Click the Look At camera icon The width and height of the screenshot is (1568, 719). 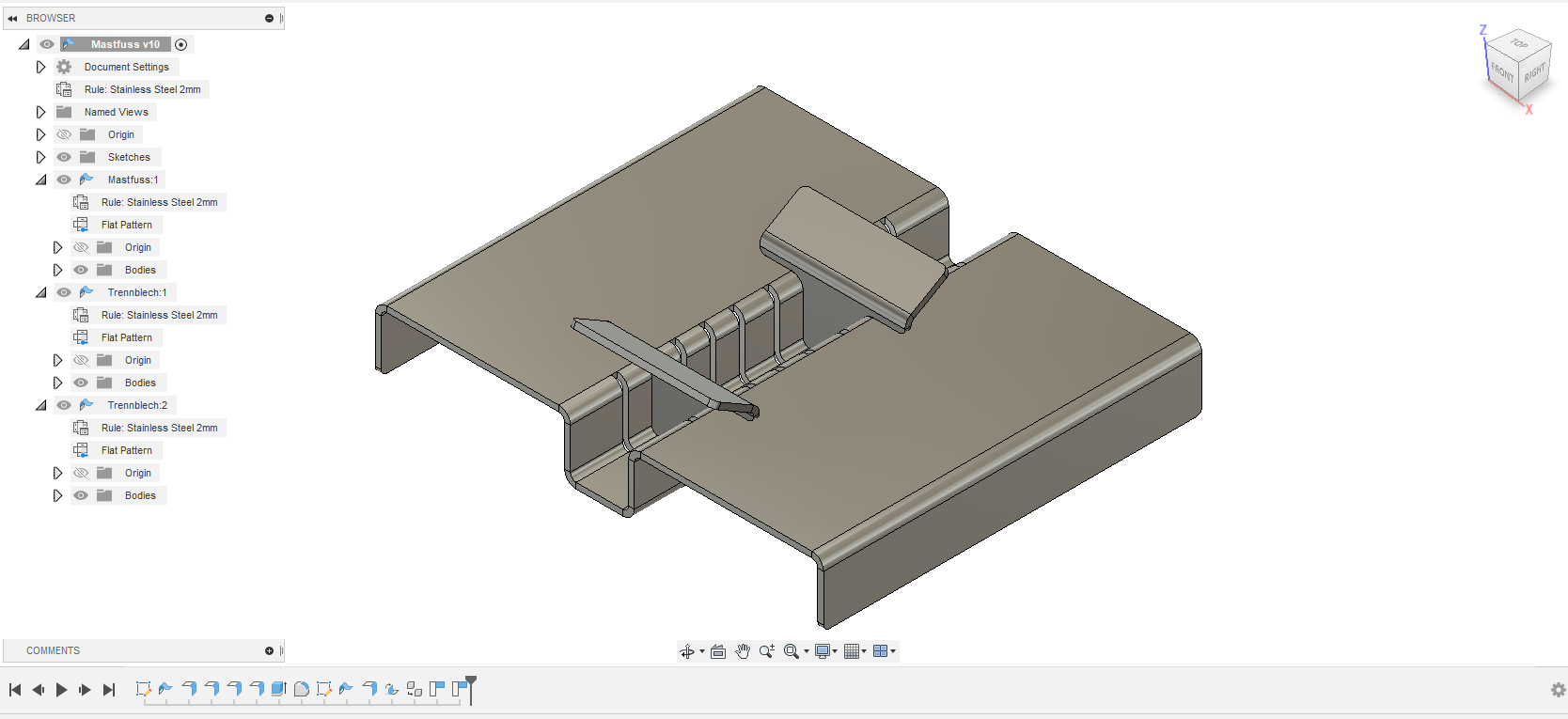pyautogui.click(x=718, y=651)
